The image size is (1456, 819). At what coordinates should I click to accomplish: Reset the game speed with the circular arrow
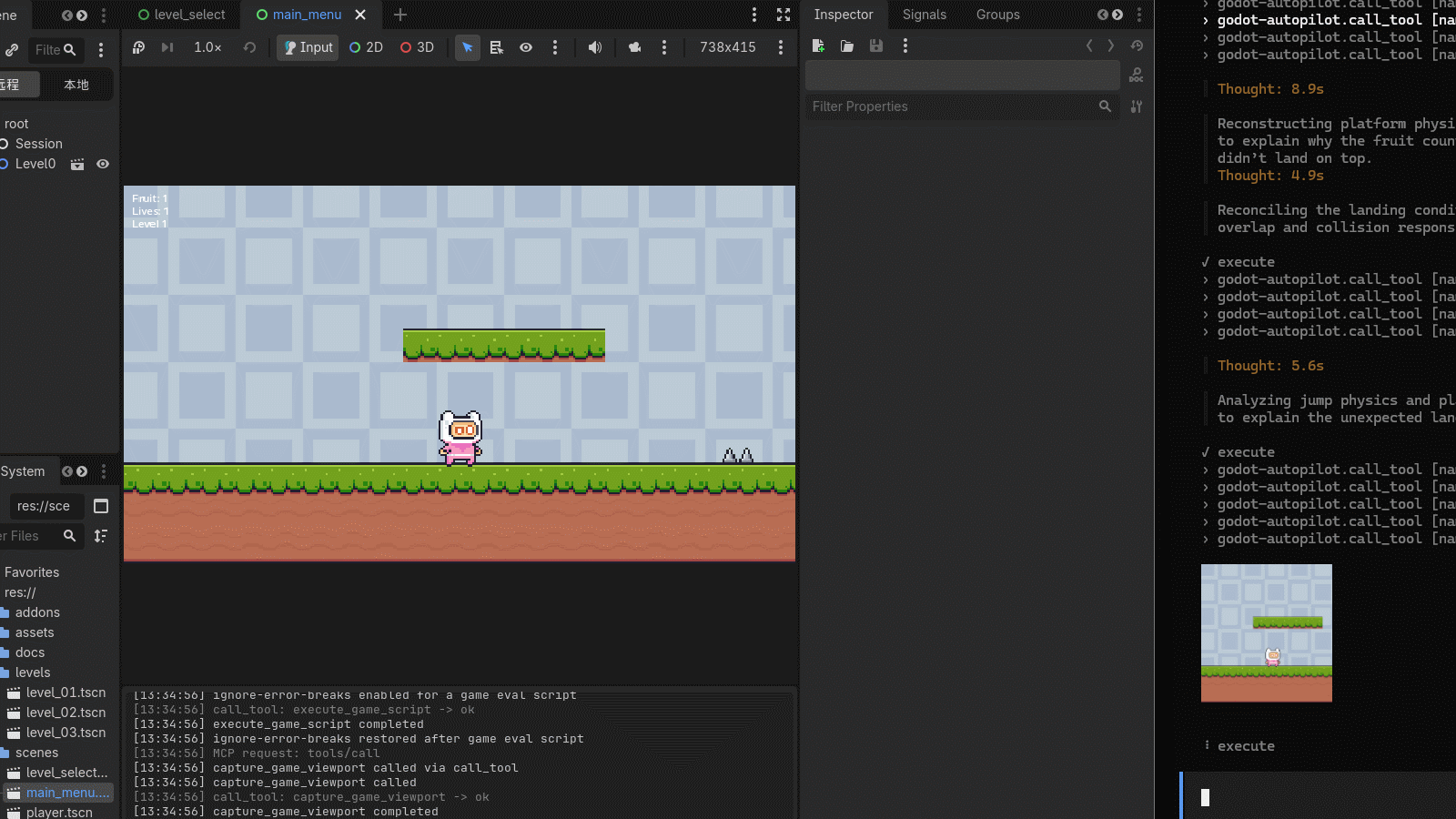click(249, 47)
